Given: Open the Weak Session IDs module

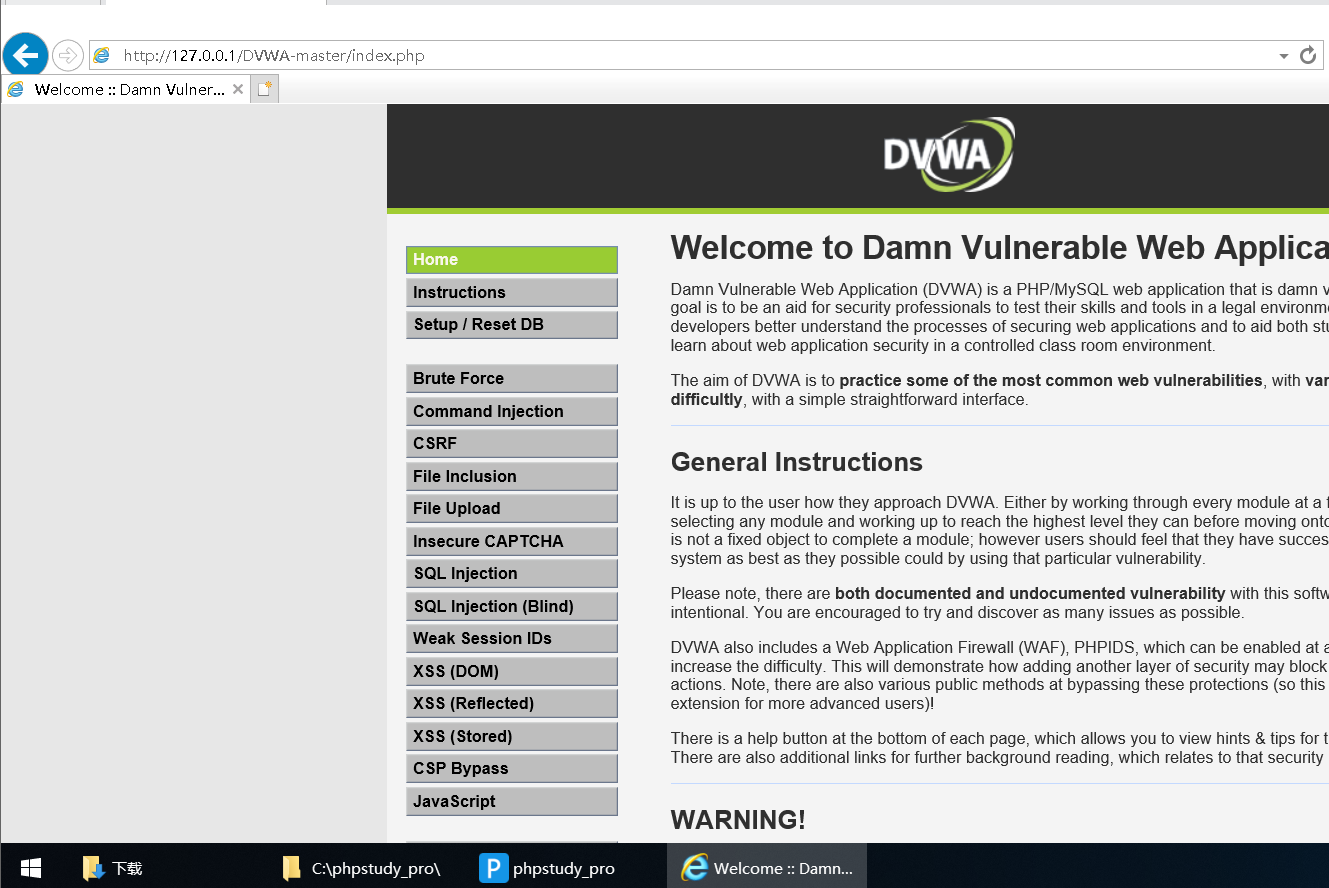Looking at the screenshot, I should [x=512, y=639].
